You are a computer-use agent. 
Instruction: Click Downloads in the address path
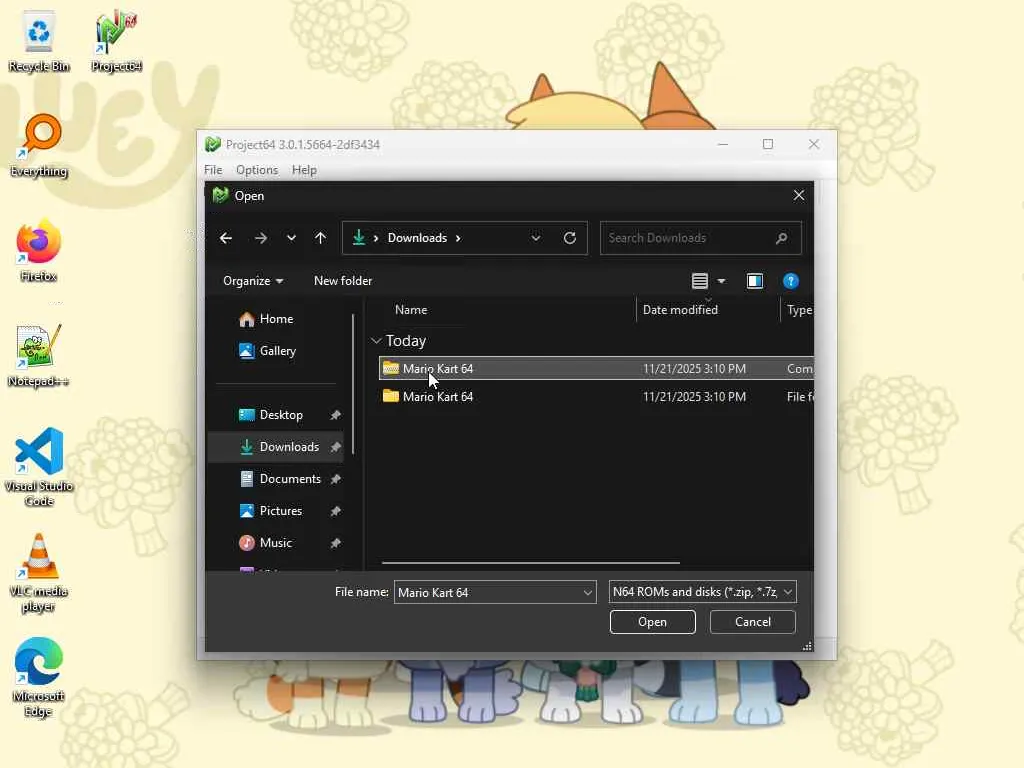click(417, 238)
